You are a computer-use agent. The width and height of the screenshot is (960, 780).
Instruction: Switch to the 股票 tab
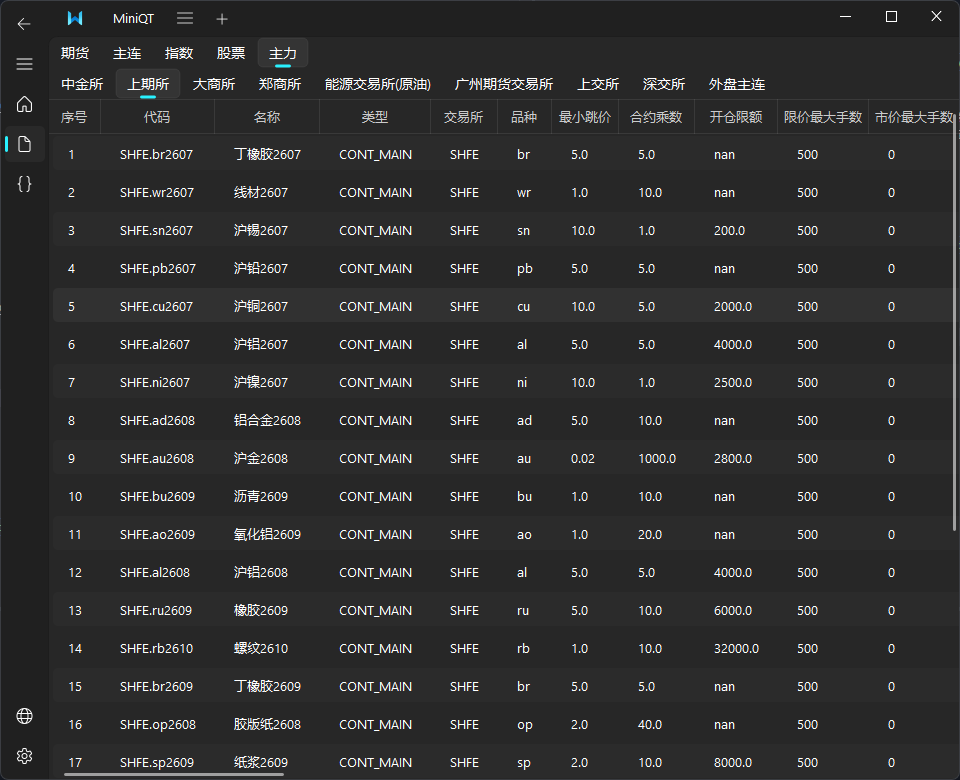[231, 53]
